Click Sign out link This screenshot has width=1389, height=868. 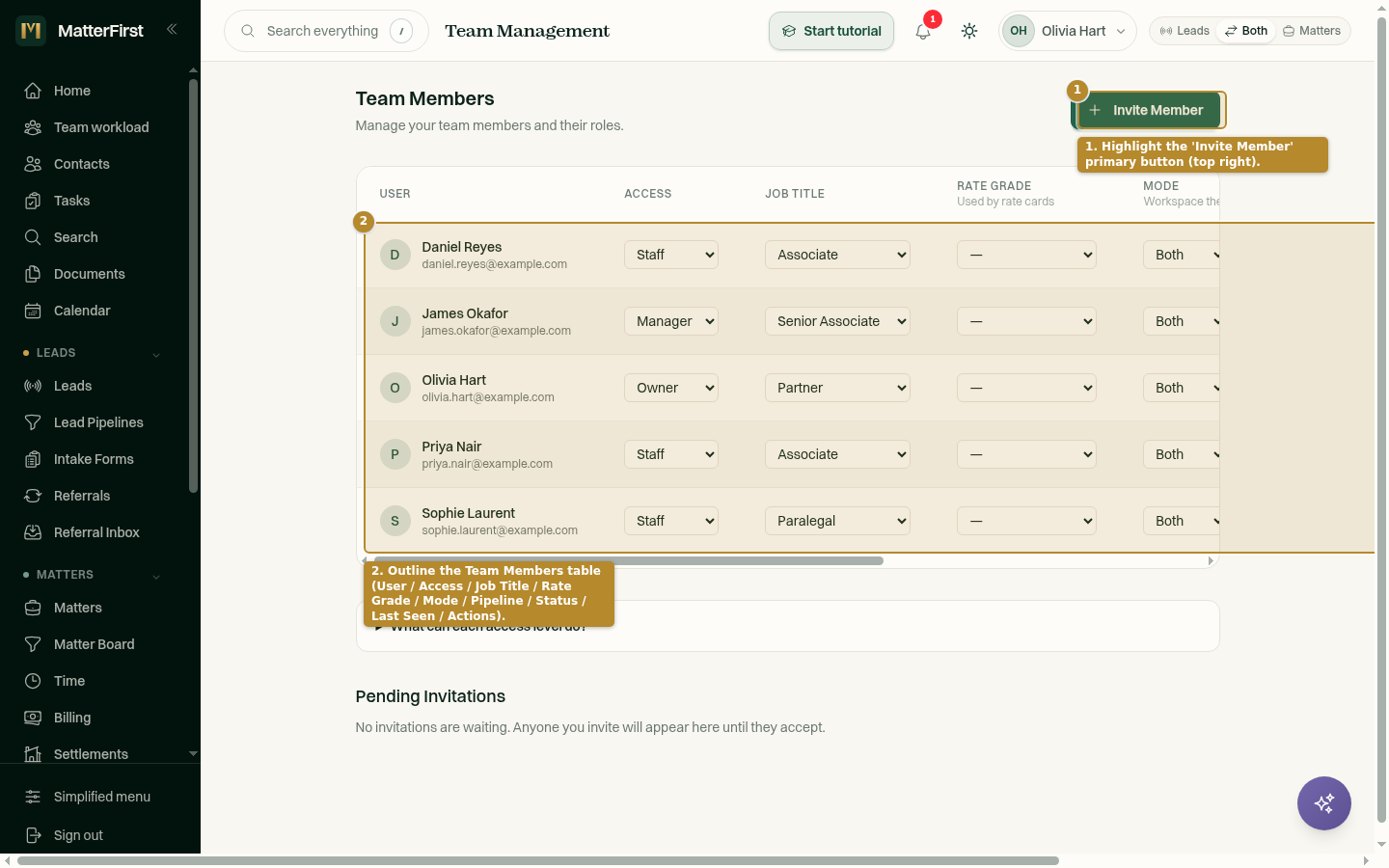tap(78, 835)
